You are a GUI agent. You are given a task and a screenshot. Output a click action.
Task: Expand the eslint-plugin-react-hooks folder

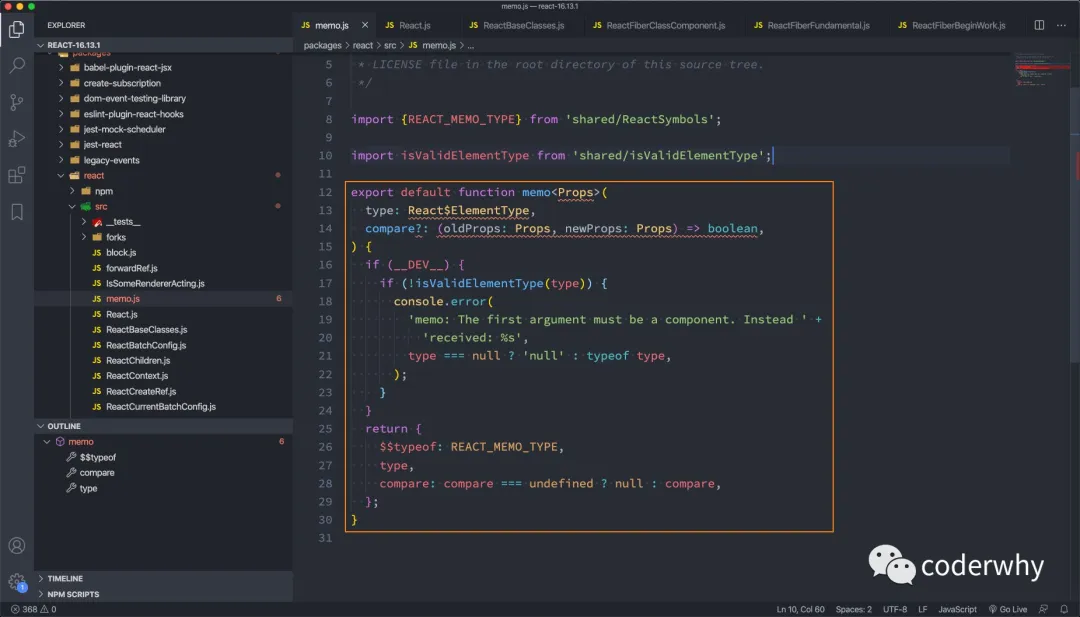pos(163,114)
